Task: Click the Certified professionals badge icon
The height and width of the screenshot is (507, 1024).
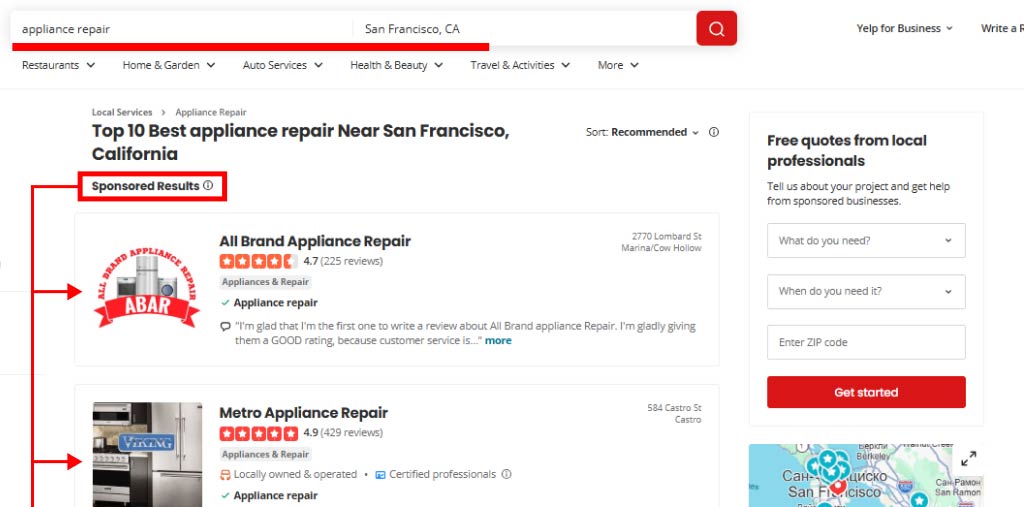Action: coord(381,474)
